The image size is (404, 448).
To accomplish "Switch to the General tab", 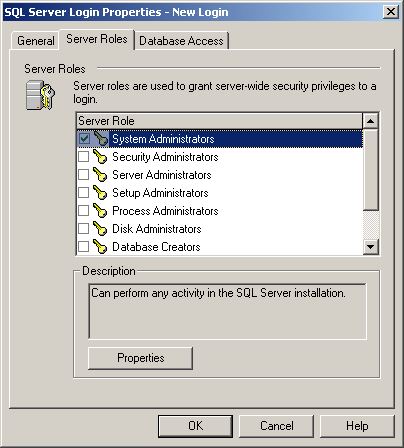I will (x=36, y=41).
